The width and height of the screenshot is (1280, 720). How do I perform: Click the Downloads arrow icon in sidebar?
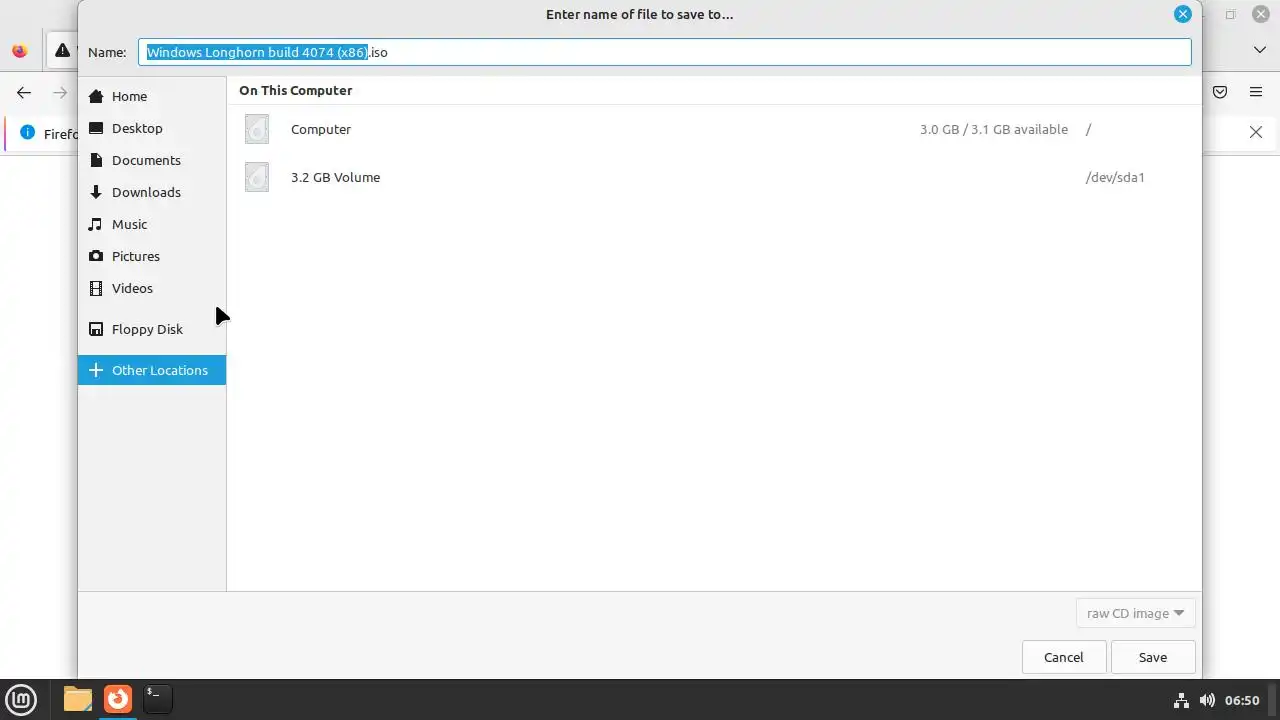point(96,192)
